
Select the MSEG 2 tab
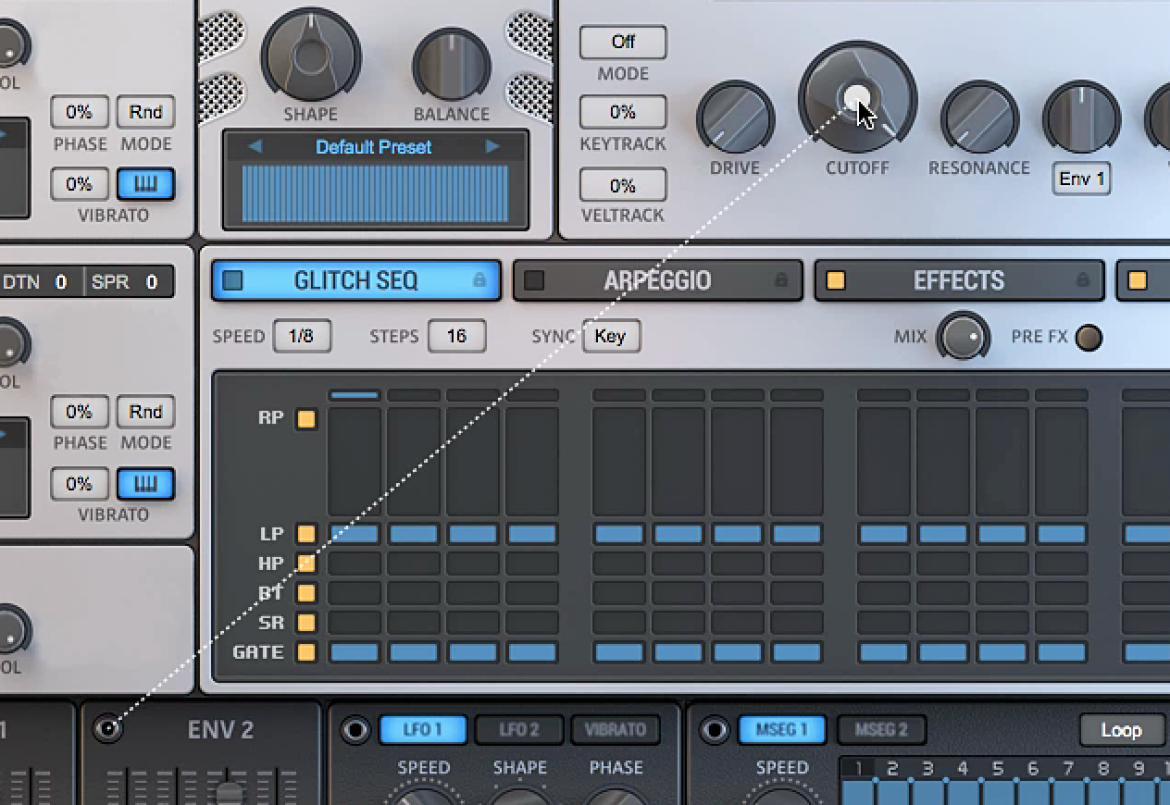(x=881, y=730)
